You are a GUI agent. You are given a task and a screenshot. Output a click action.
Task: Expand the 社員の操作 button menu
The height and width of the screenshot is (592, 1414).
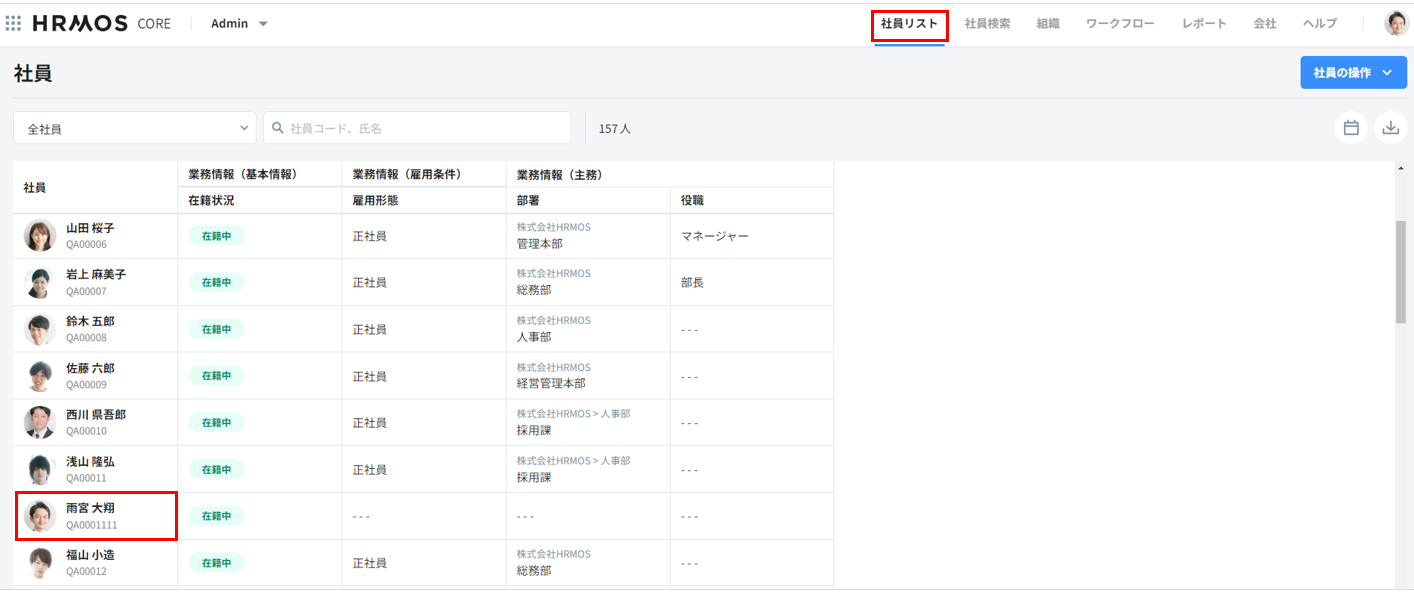(1352, 73)
